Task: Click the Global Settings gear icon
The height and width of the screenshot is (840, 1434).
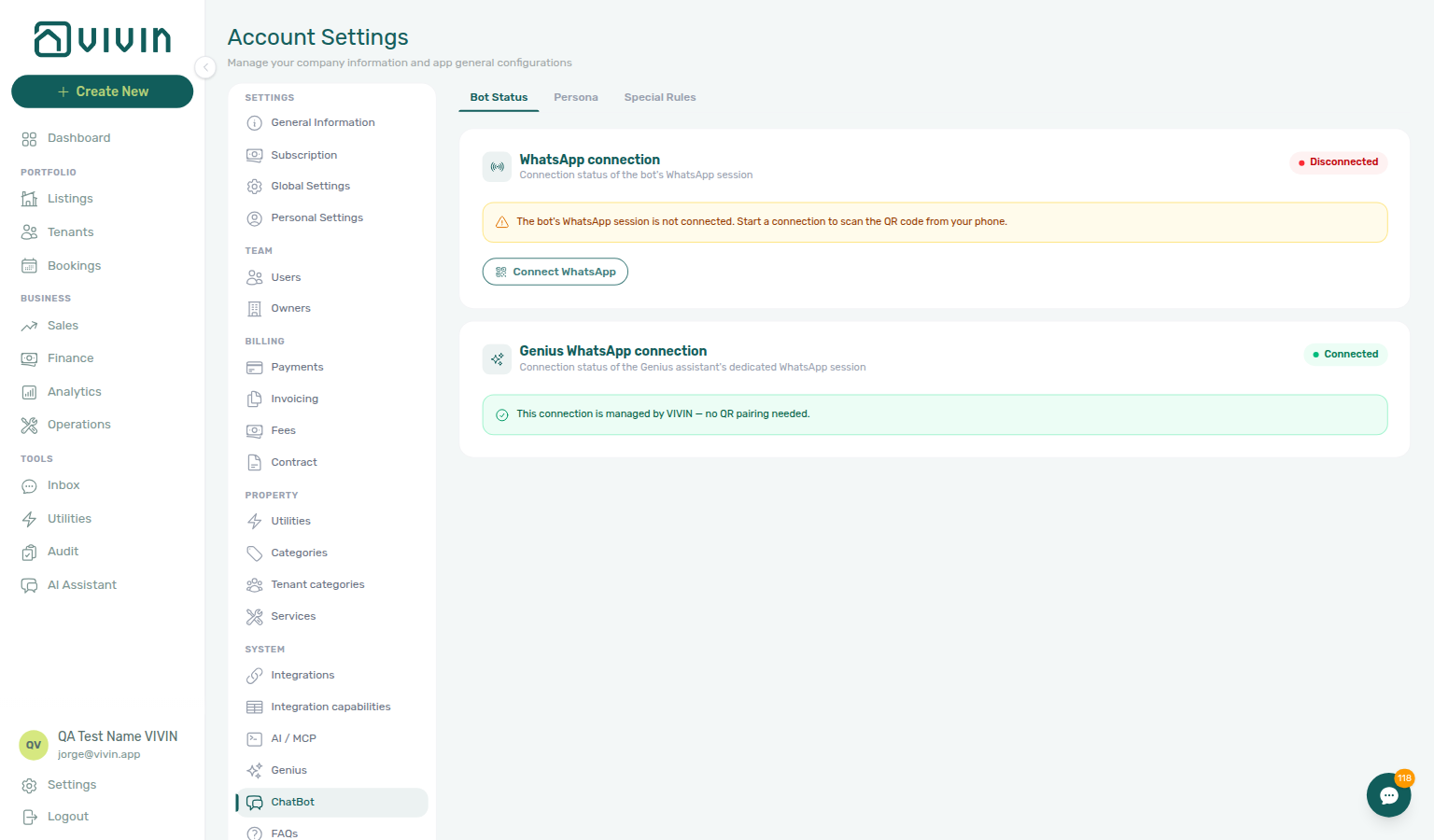Action: (x=254, y=187)
